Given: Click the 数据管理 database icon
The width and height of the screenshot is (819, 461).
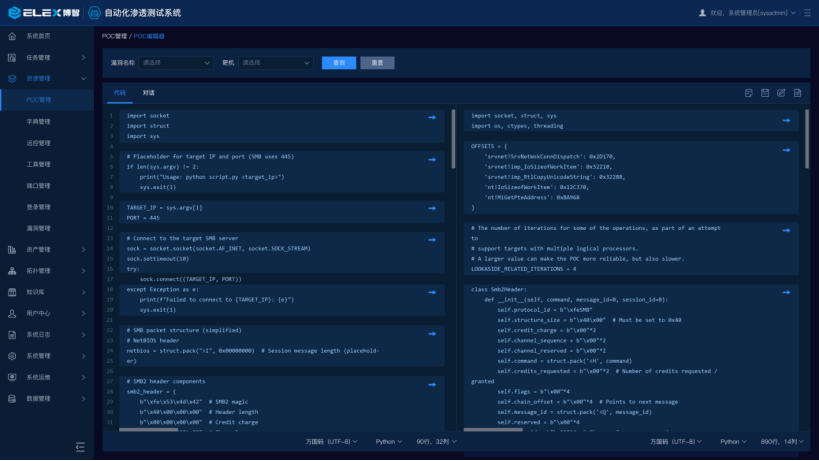Looking at the screenshot, I should (x=12, y=399).
